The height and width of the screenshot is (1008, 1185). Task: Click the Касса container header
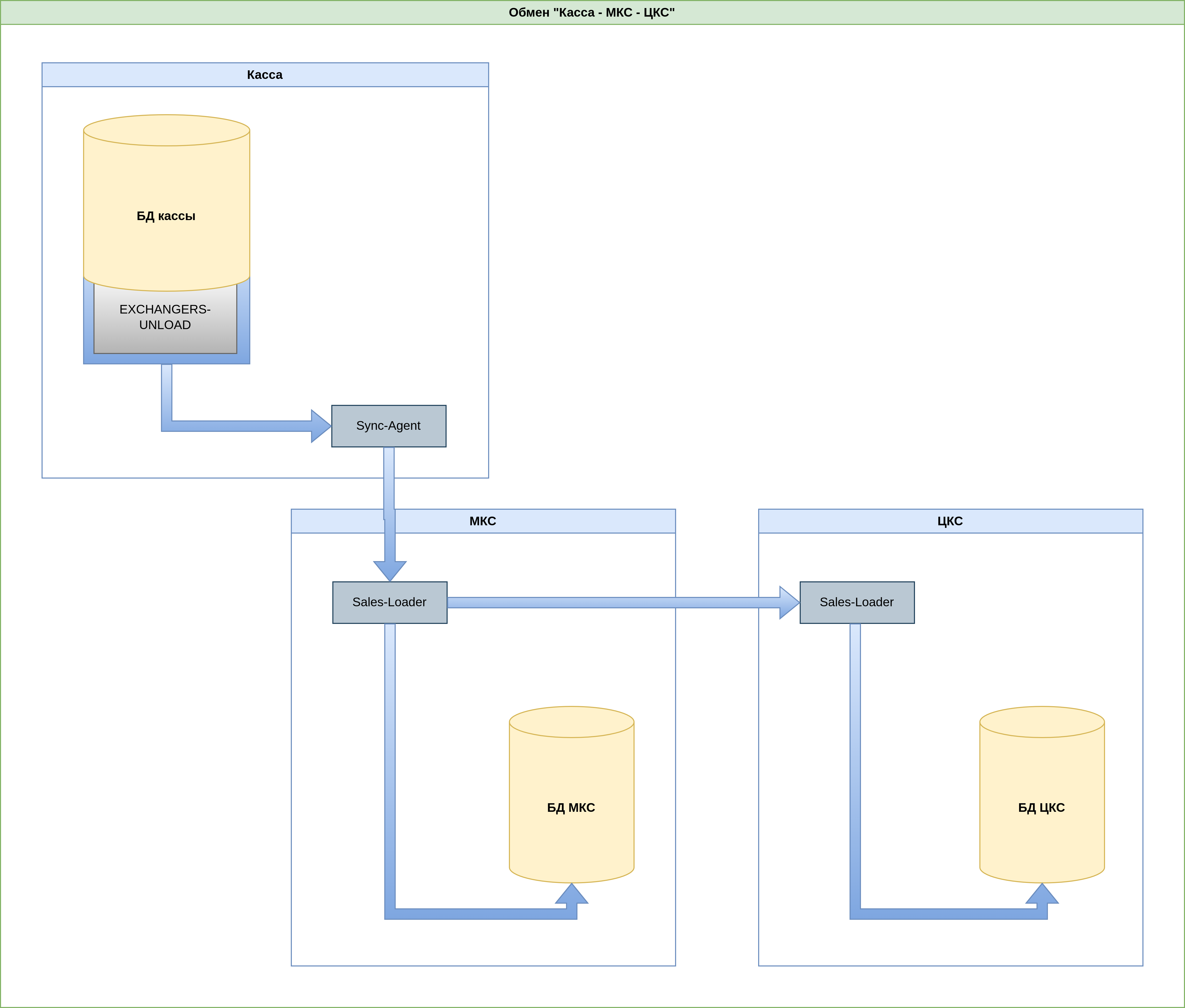pos(265,75)
